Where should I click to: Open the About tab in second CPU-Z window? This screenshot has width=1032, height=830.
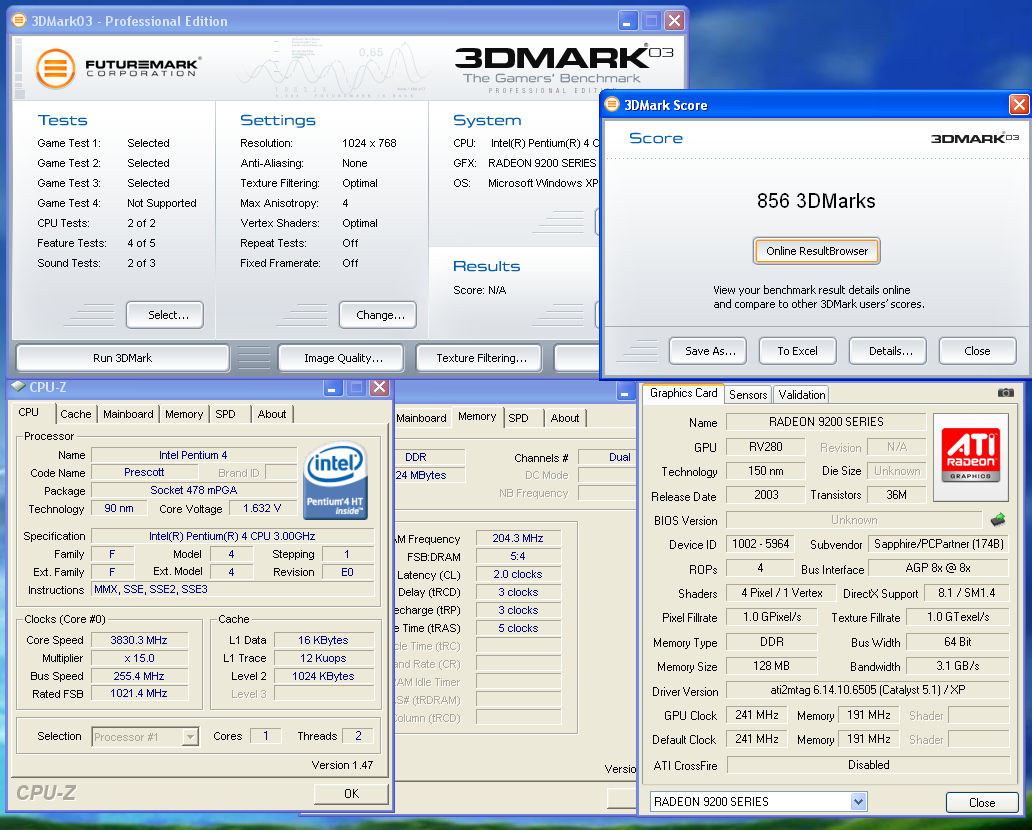[x=565, y=418]
